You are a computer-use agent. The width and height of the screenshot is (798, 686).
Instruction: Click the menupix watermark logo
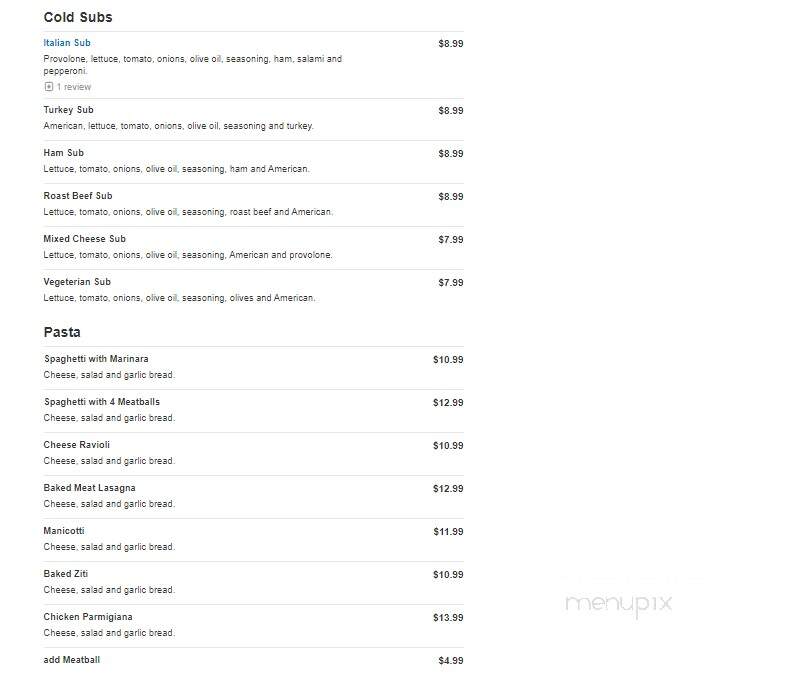coord(618,604)
